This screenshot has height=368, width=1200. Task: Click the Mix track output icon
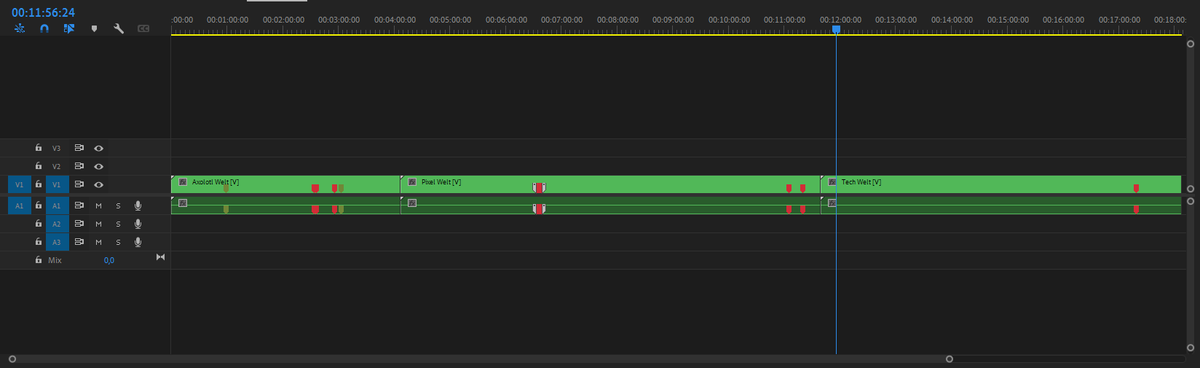click(160, 258)
